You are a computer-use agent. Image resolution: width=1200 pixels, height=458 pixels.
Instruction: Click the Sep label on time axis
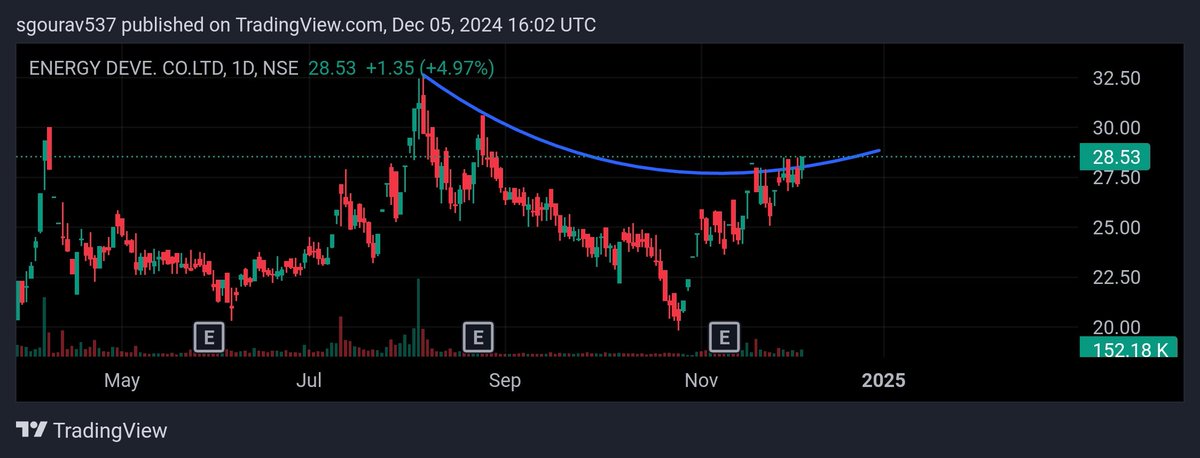[506, 381]
